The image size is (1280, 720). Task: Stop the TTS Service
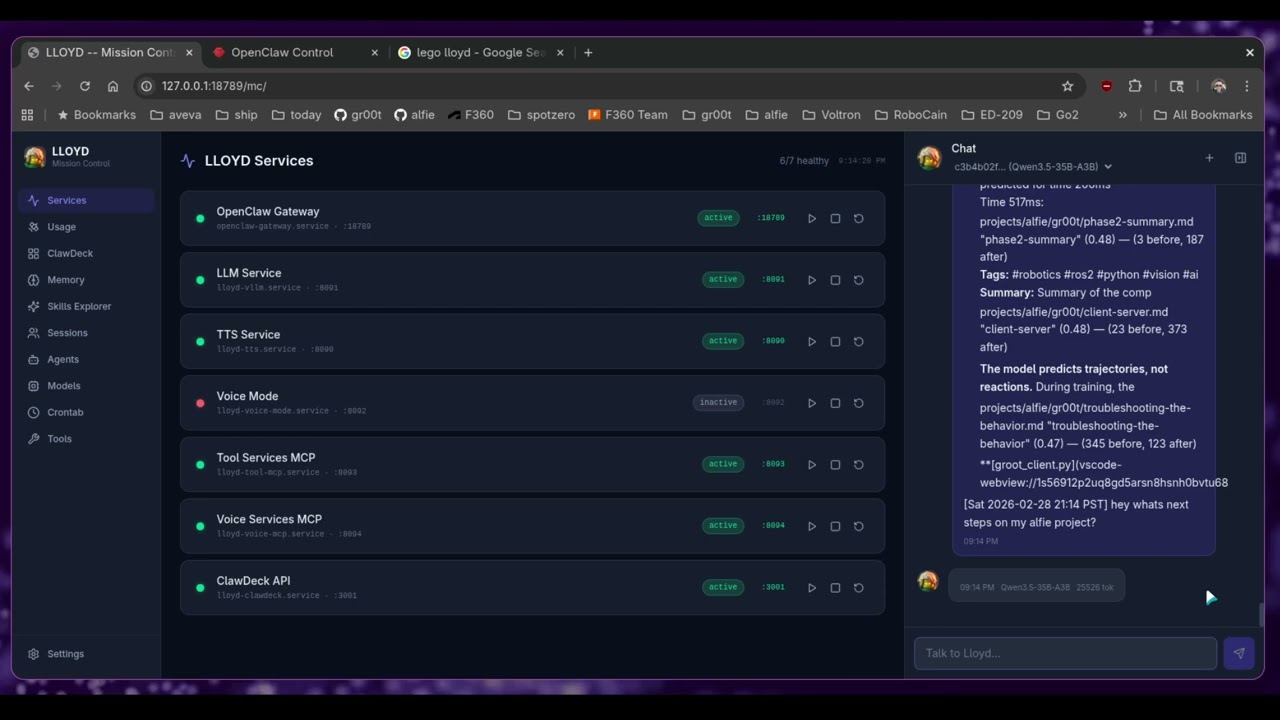coord(835,341)
